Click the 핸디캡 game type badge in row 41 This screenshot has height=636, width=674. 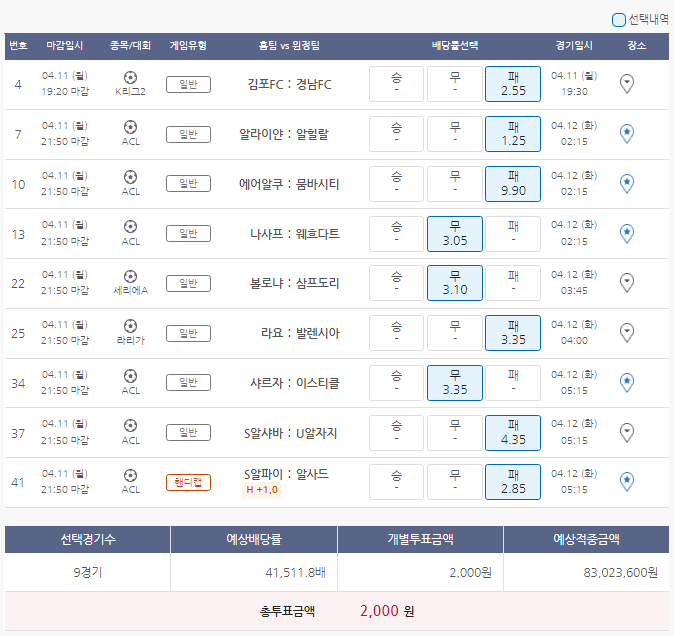click(188, 482)
